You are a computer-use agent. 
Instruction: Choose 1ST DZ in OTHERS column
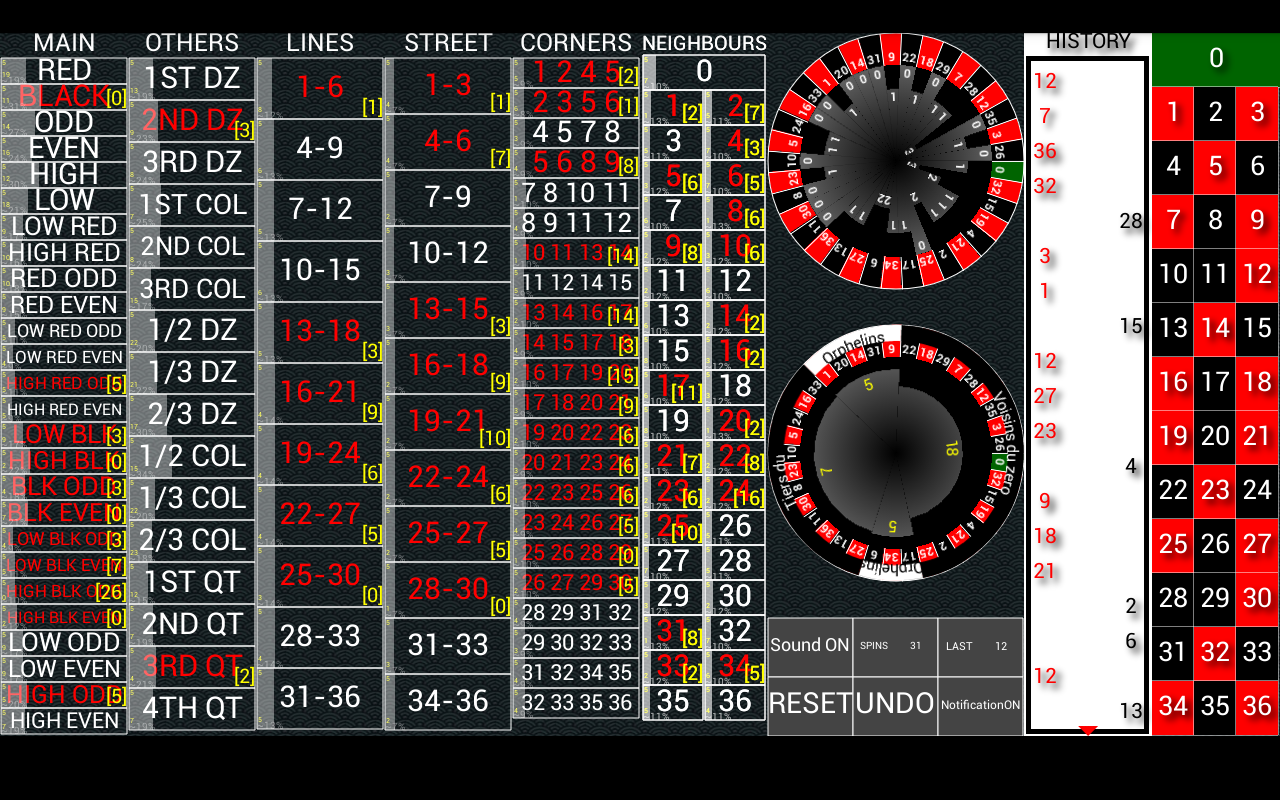tap(192, 78)
